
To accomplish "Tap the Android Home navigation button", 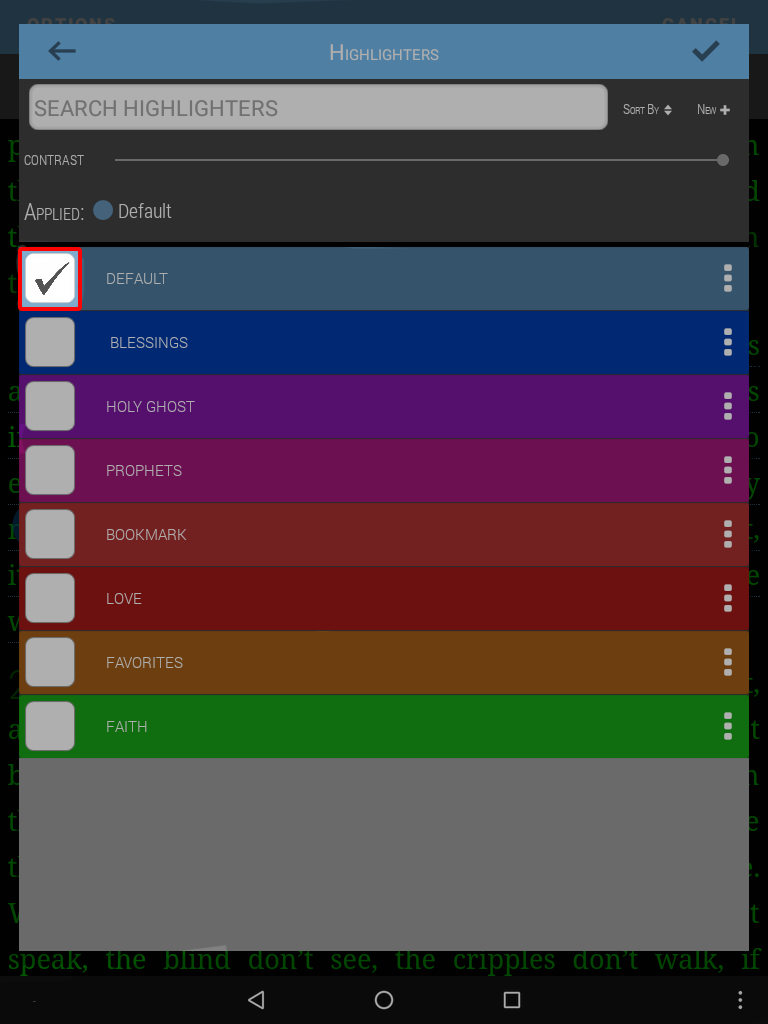I will click(x=384, y=1000).
